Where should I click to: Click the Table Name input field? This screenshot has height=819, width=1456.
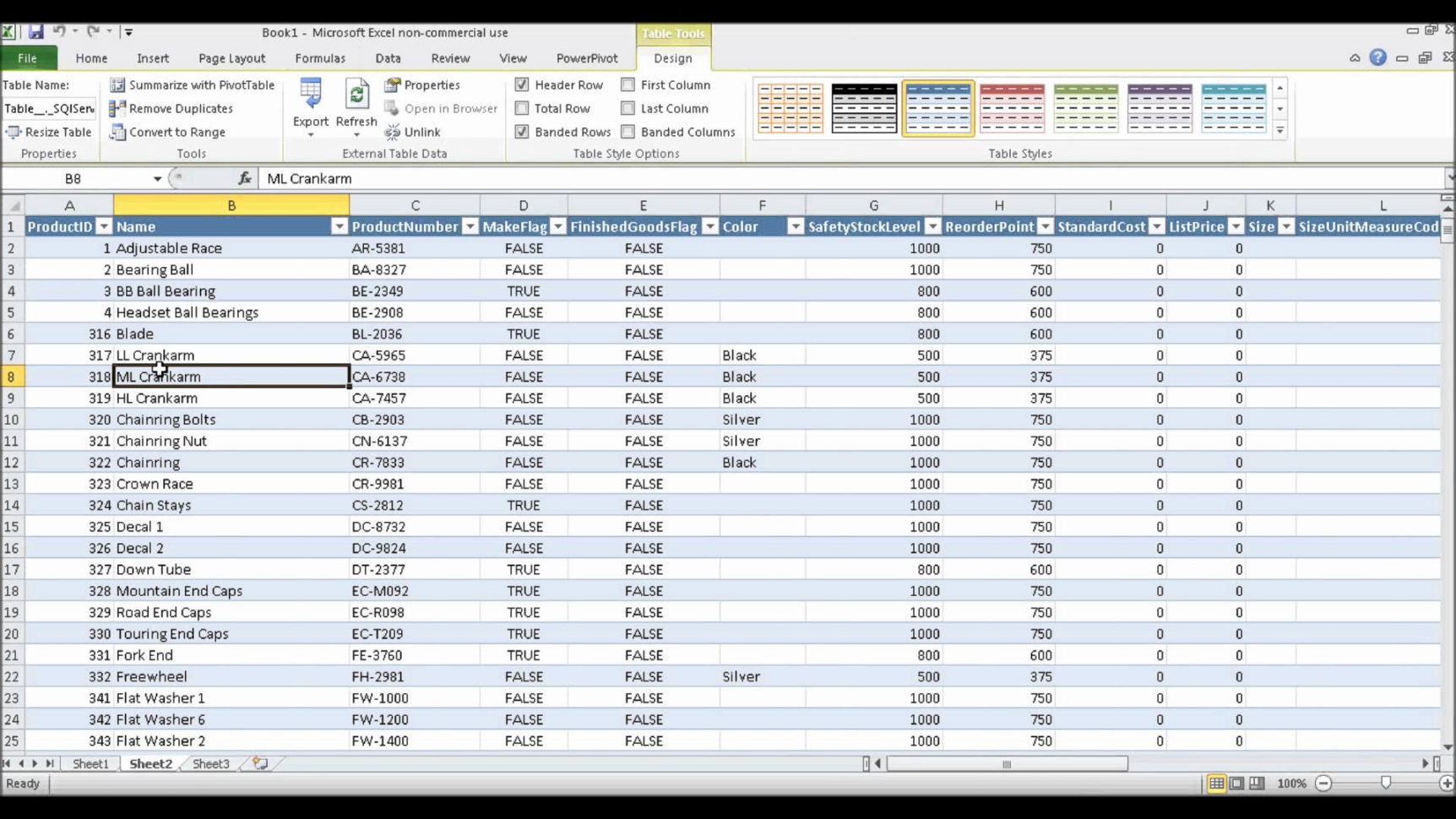tap(48, 108)
